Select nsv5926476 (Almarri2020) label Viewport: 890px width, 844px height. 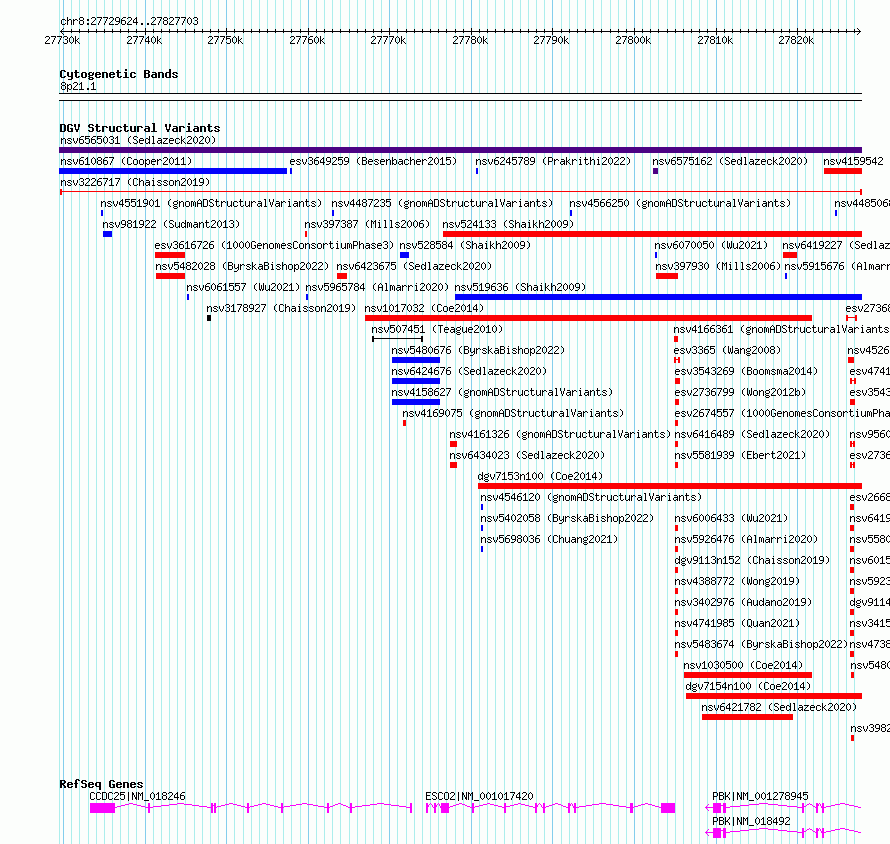746,539
